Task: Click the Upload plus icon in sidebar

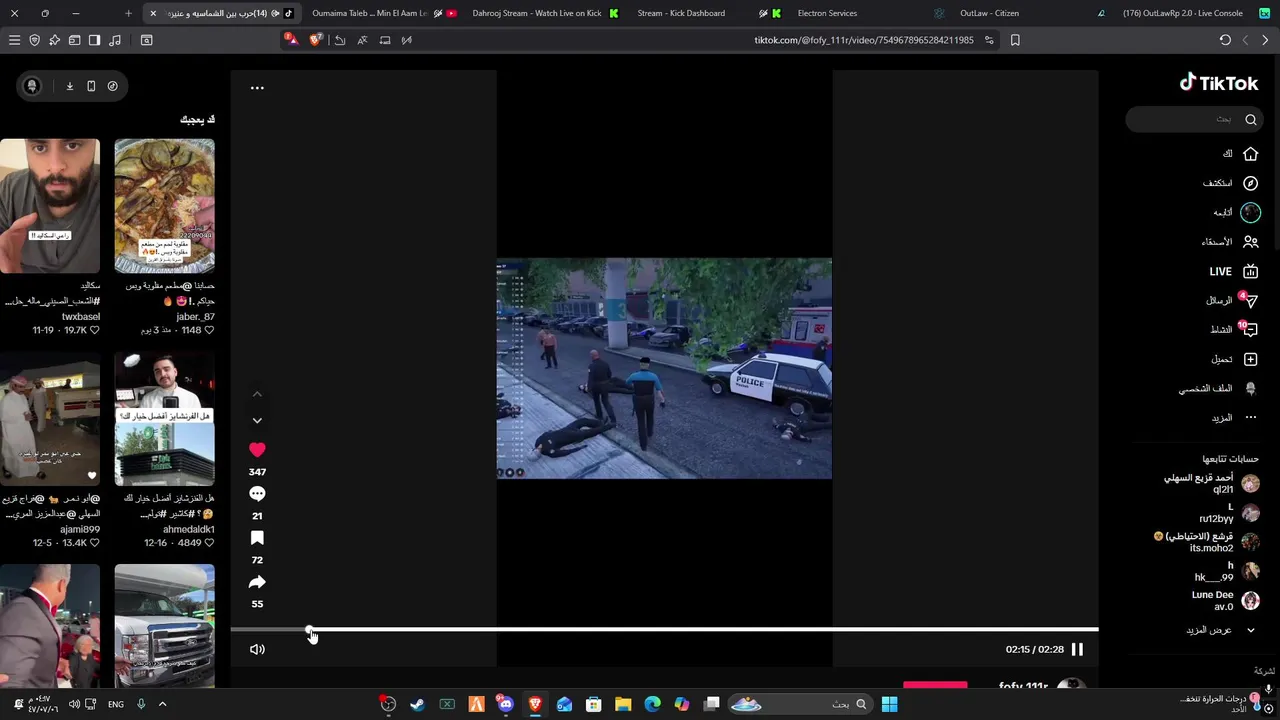Action: (1250, 359)
